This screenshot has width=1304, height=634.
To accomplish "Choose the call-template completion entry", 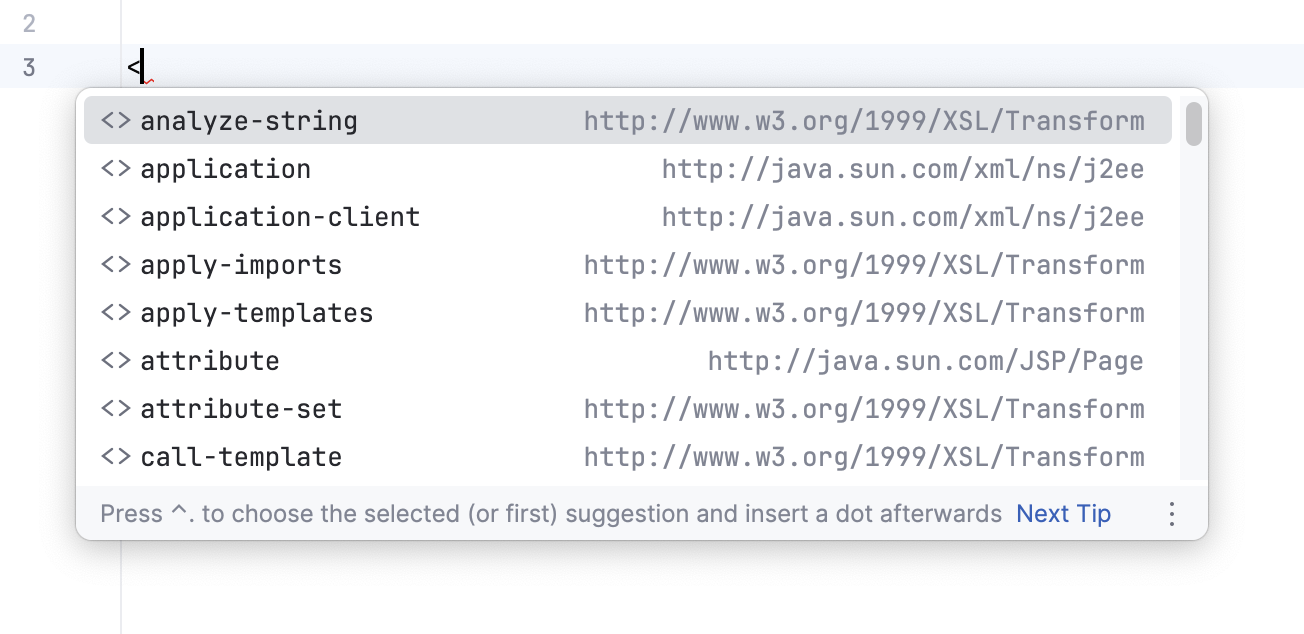I will 240,456.
